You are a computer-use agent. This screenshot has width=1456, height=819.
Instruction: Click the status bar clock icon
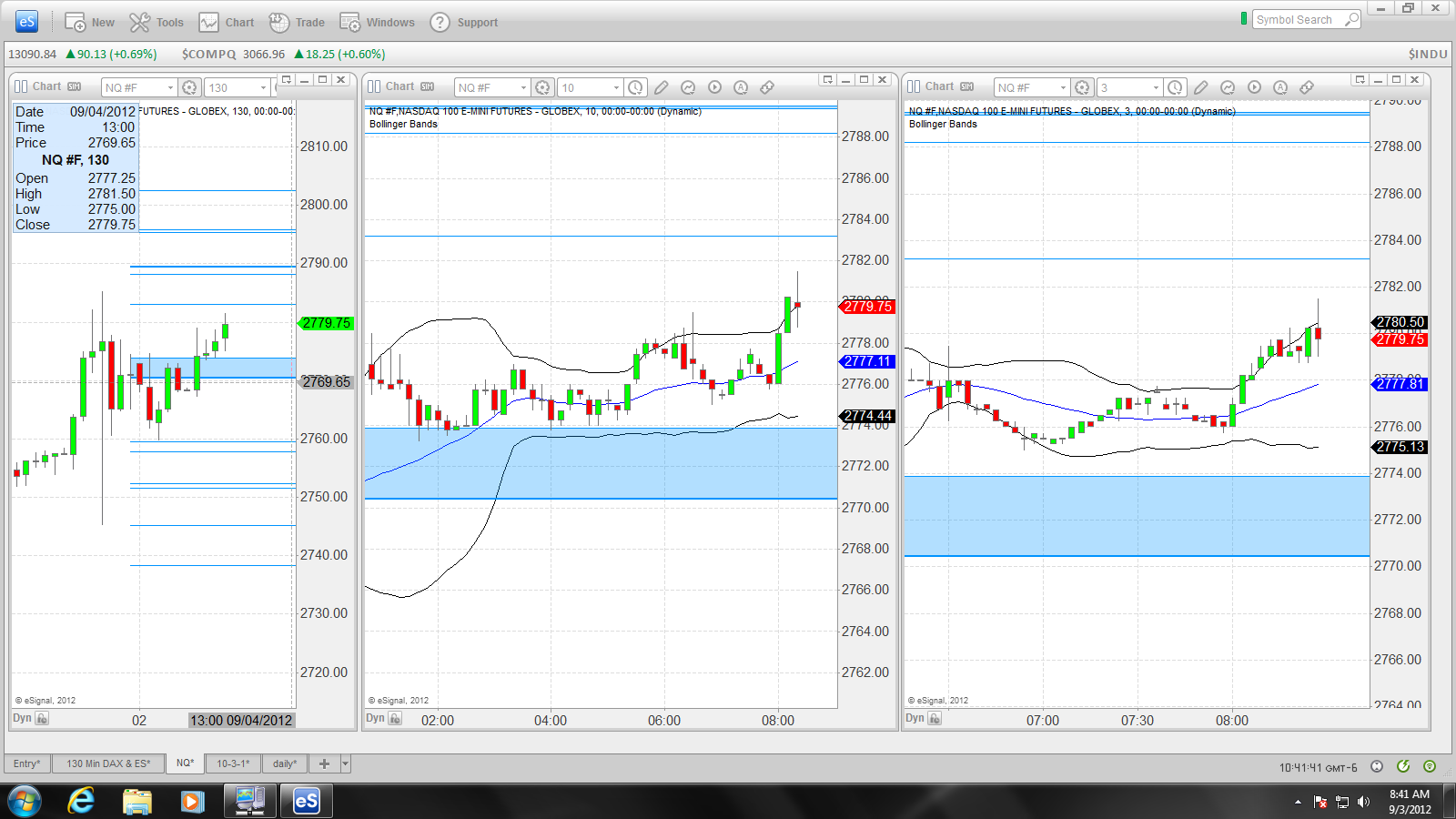click(x=1377, y=766)
